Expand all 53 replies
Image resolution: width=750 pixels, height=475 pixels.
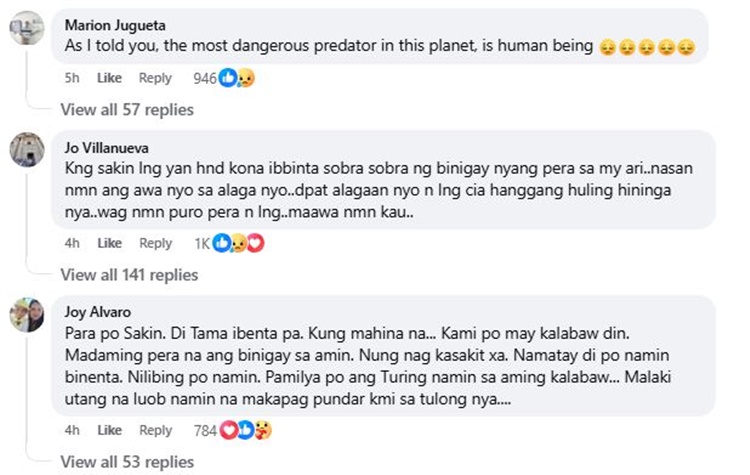pyautogui.click(x=127, y=461)
